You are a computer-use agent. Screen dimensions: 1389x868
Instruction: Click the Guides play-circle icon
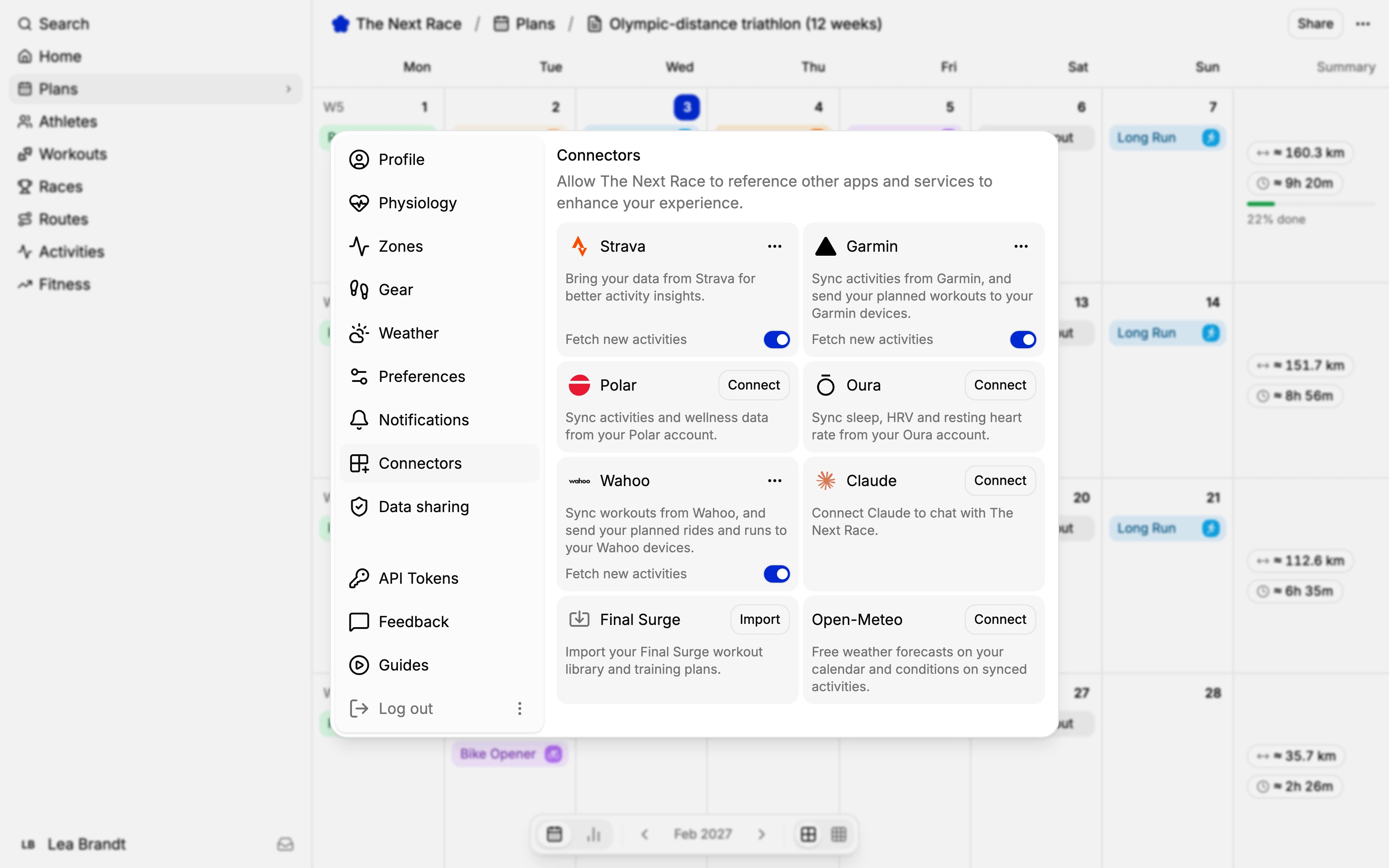[x=359, y=665]
